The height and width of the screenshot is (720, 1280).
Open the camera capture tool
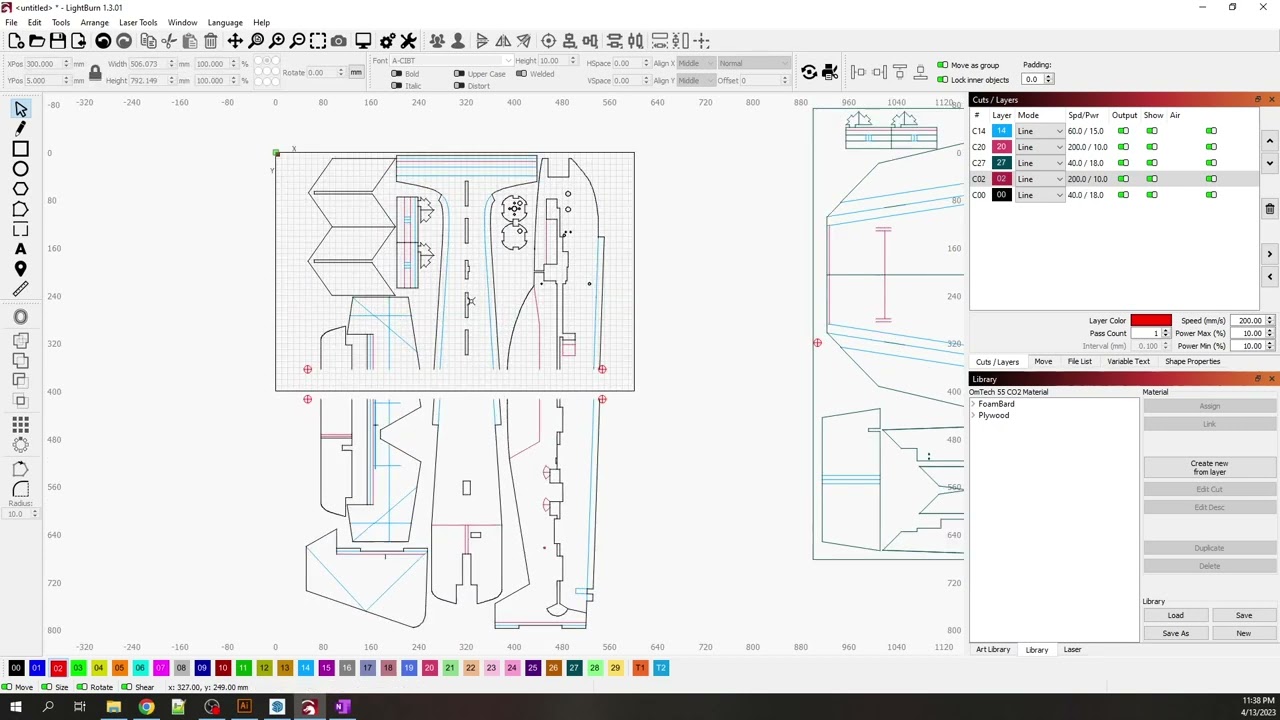339,41
